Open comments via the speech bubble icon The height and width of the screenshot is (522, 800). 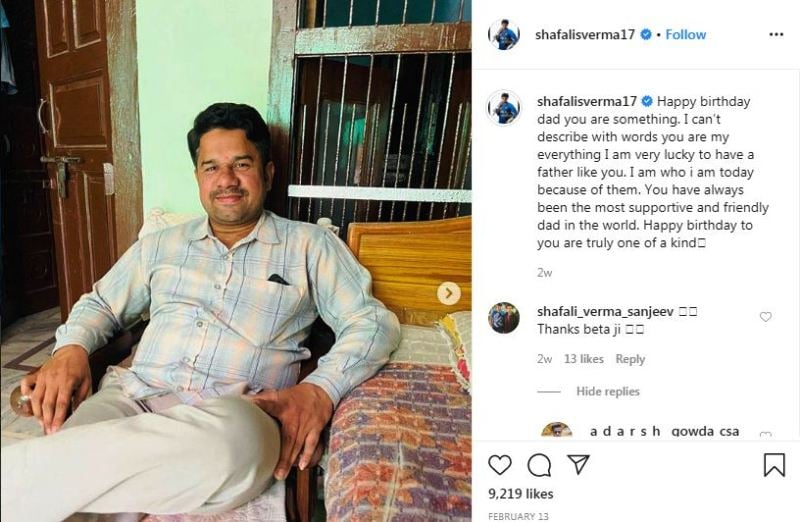point(539,465)
